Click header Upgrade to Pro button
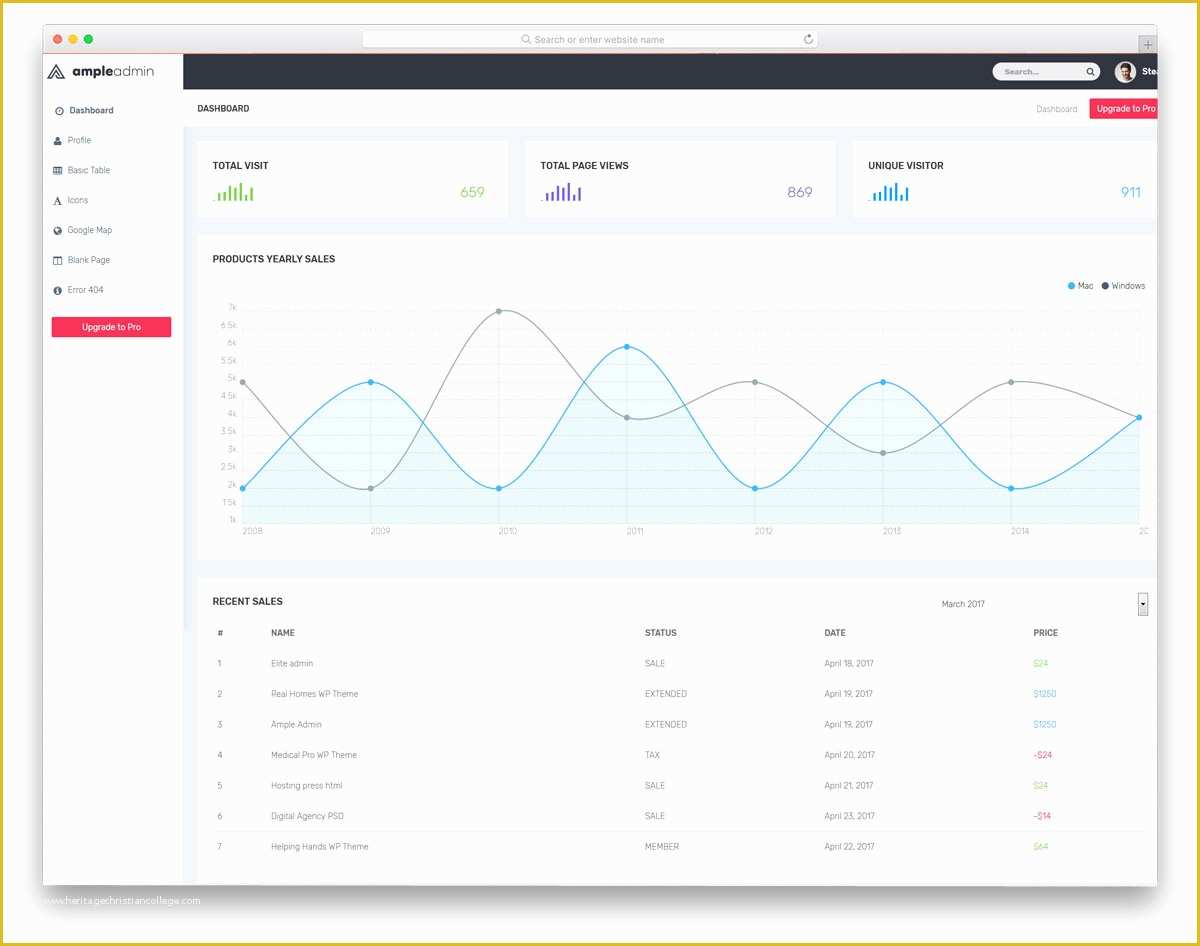This screenshot has width=1200, height=946. click(x=1123, y=109)
